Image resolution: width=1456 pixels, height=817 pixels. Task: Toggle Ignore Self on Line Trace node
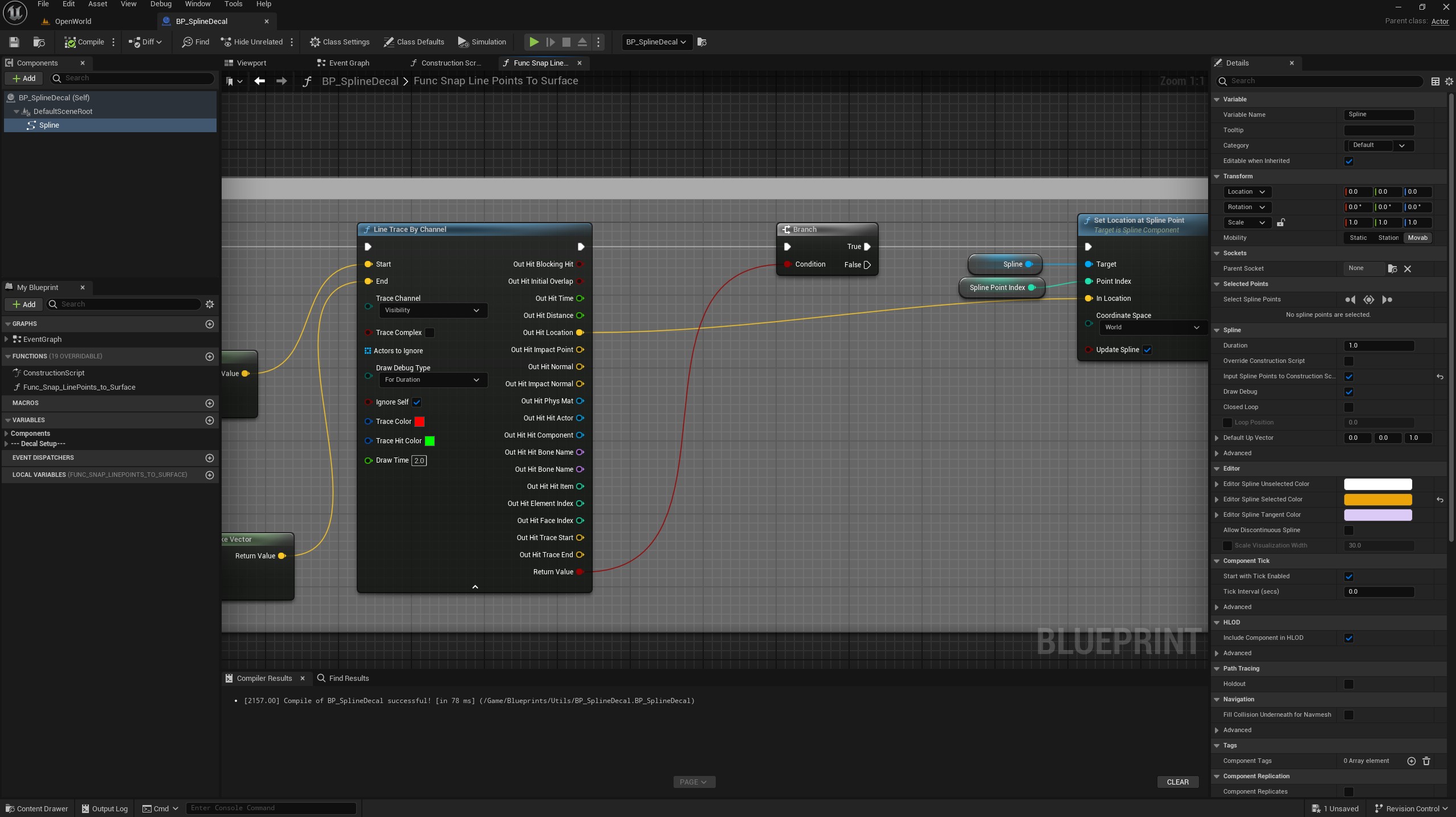click(x=417, y=402)
